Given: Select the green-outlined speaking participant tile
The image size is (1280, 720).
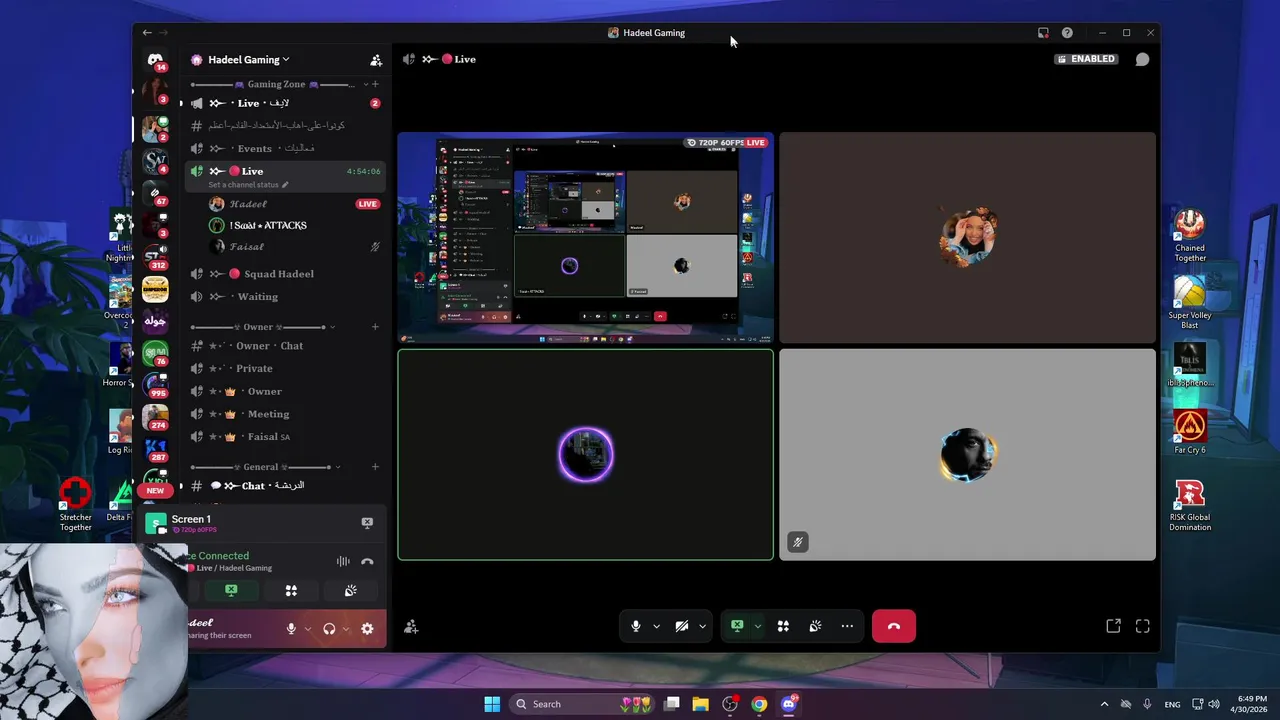Looking at the screenshot, I should (585, 454).
